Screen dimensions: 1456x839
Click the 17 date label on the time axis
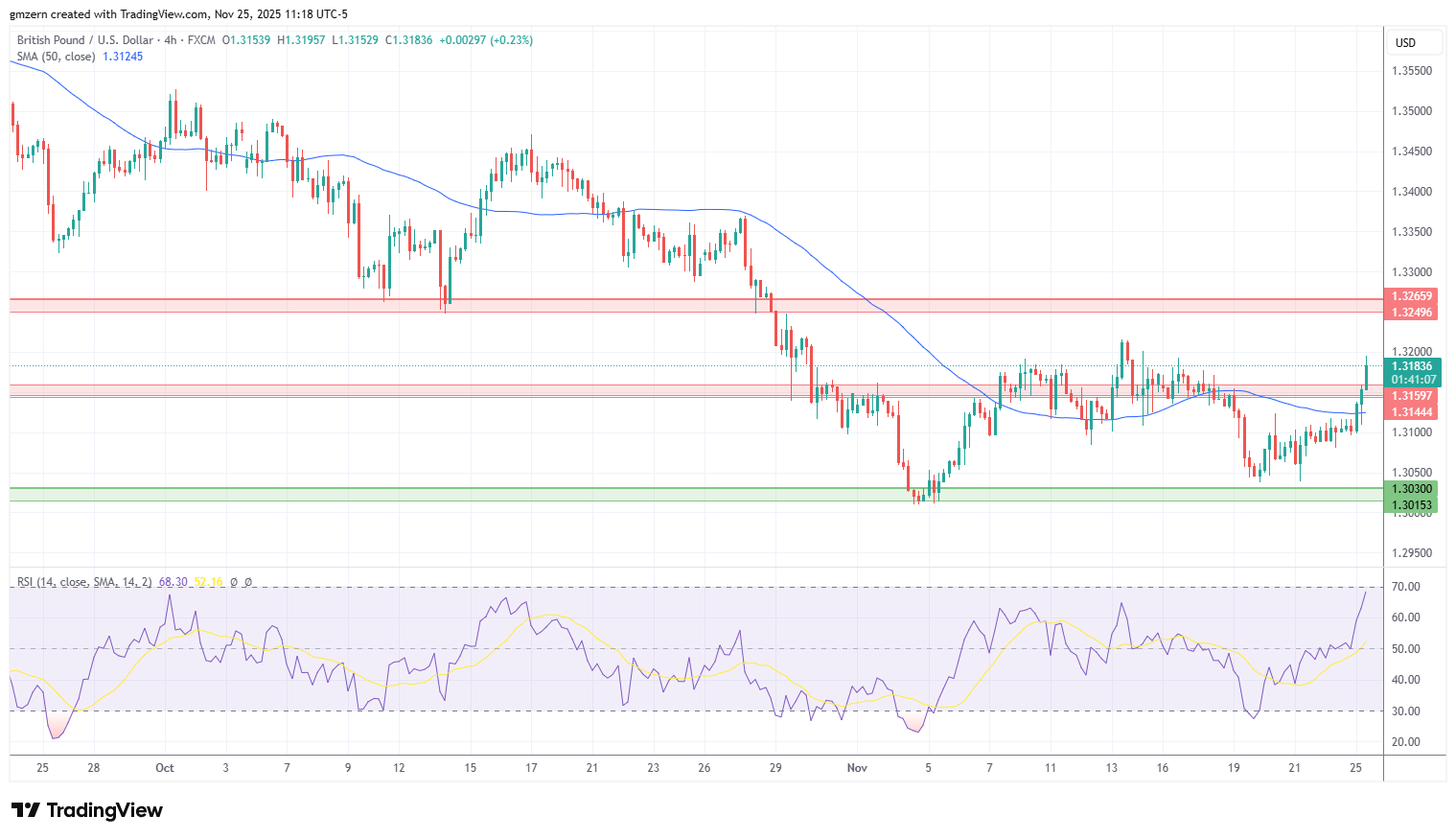(x=531, y=768)
